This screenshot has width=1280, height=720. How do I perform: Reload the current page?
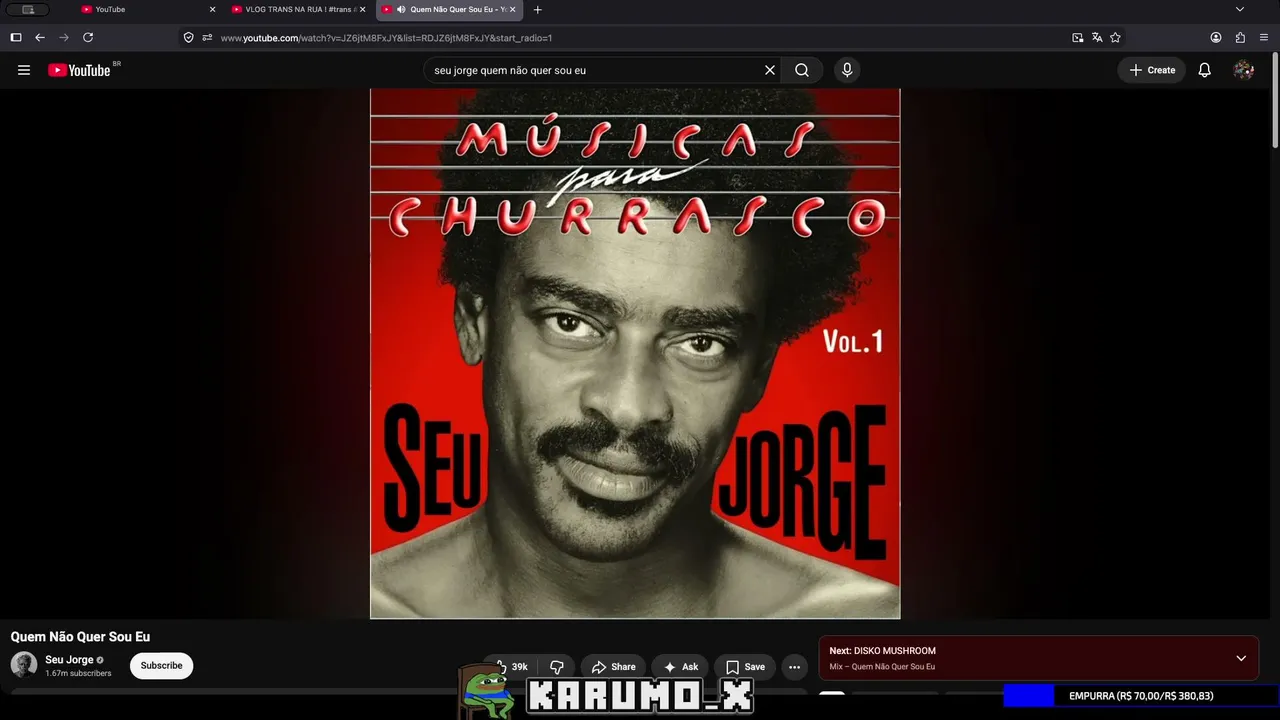pos(88,37)
